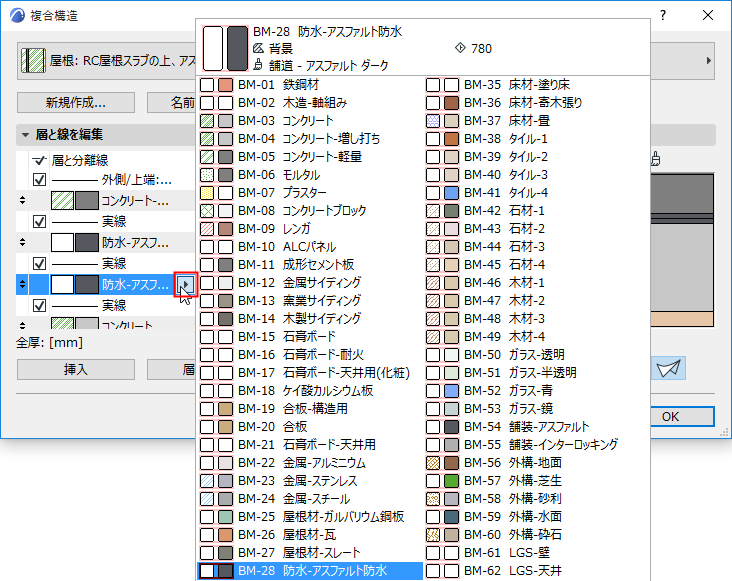Collapse the 層と線を編集 panel
Screen dimensions: 732x581
25,135
